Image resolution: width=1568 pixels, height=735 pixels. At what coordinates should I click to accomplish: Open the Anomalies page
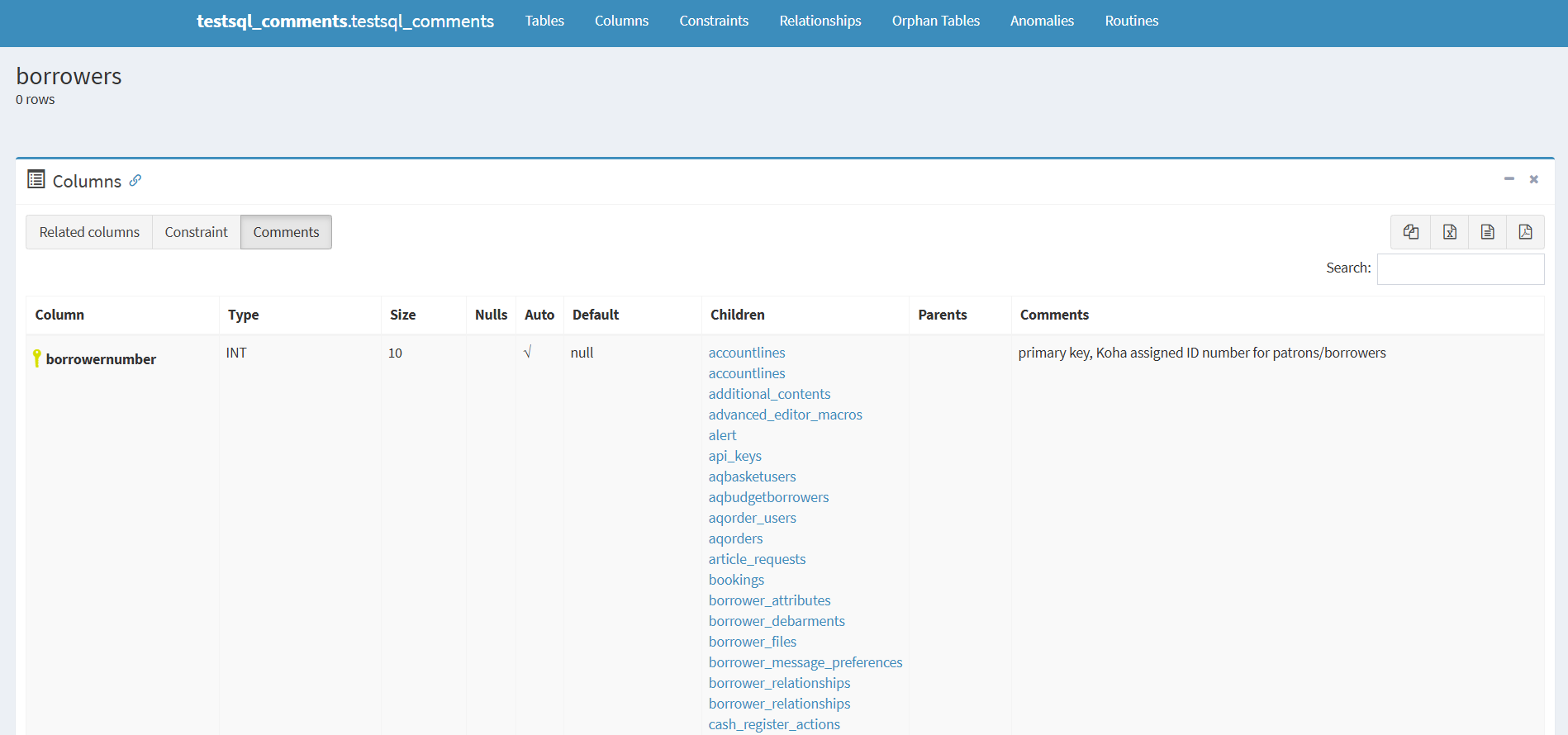tap(1042, 21)
